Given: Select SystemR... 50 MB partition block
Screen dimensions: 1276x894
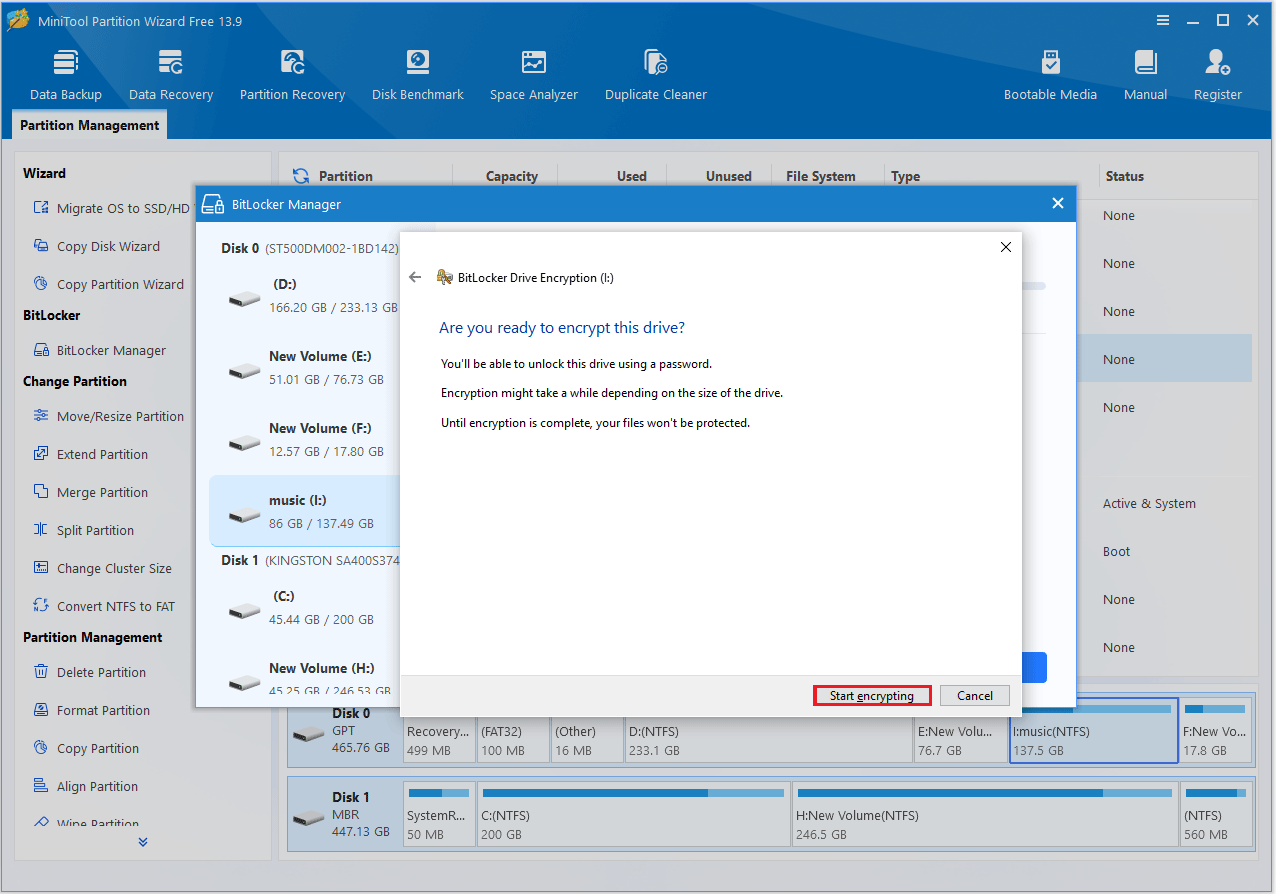Looking at the screenshot, I should point(439,815).
